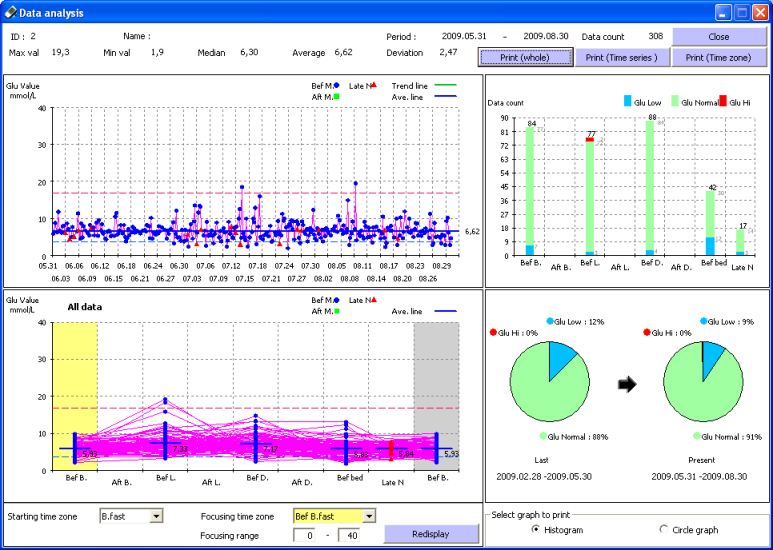Select the Circle graph radio button

663,529
